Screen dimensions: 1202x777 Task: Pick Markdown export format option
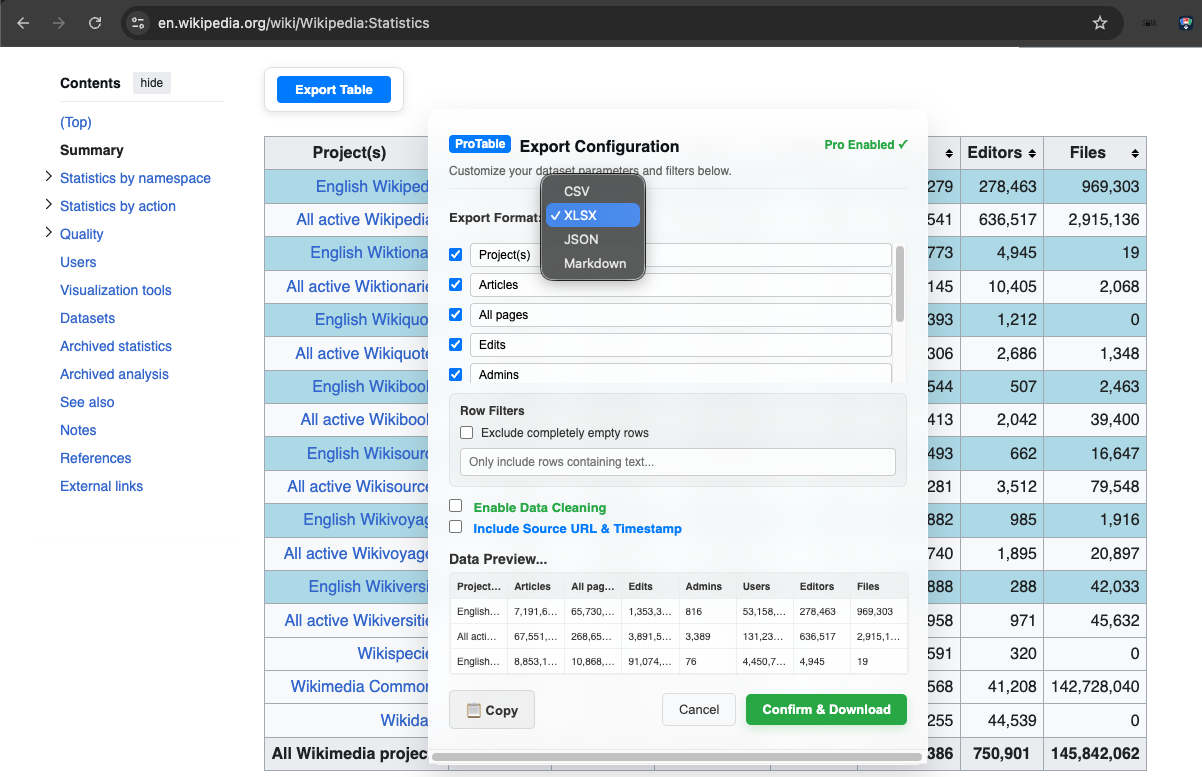592,263
